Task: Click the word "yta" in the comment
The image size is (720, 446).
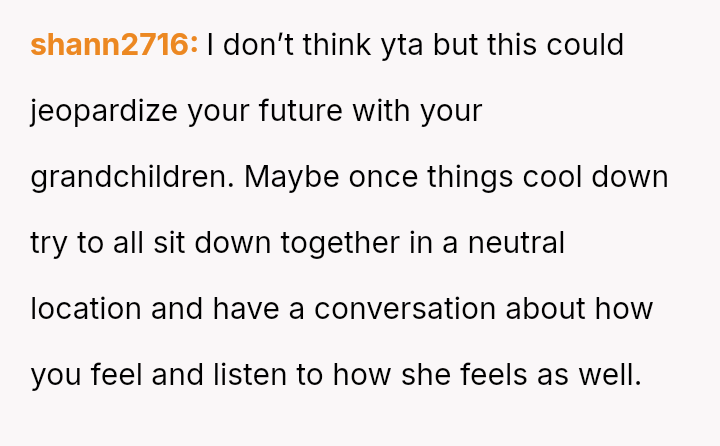Action: coord(381,45)
